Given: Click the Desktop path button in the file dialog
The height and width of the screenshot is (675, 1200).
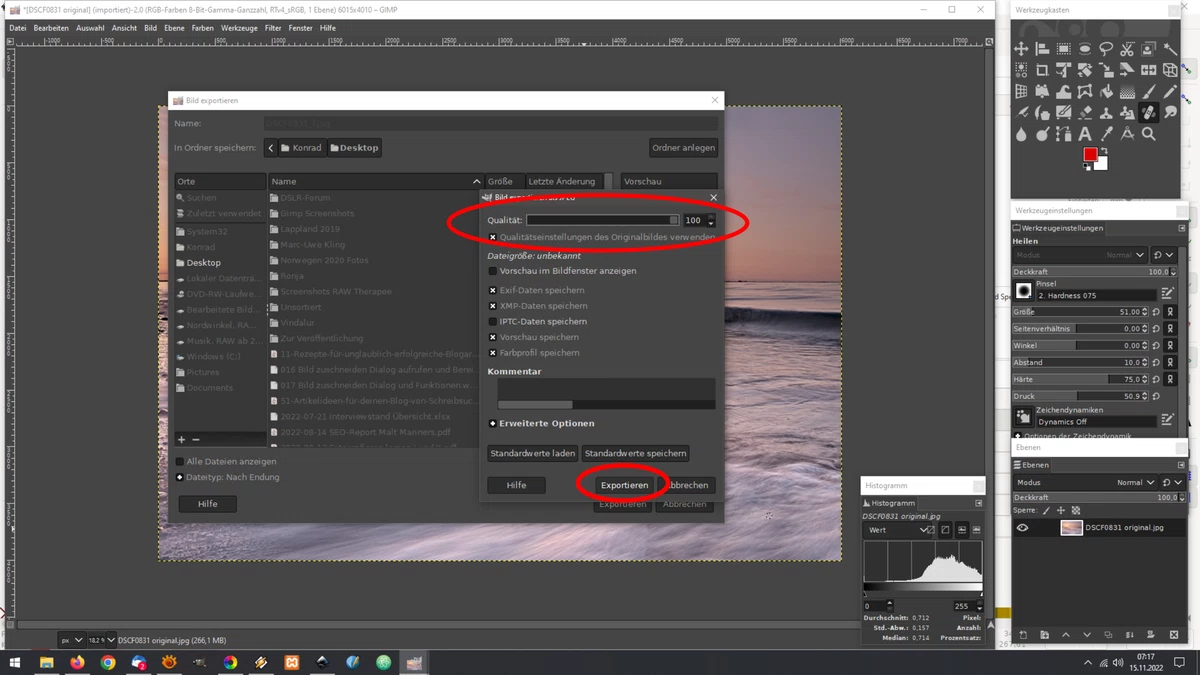Looking at the screenshot, I should click(354, 148).
